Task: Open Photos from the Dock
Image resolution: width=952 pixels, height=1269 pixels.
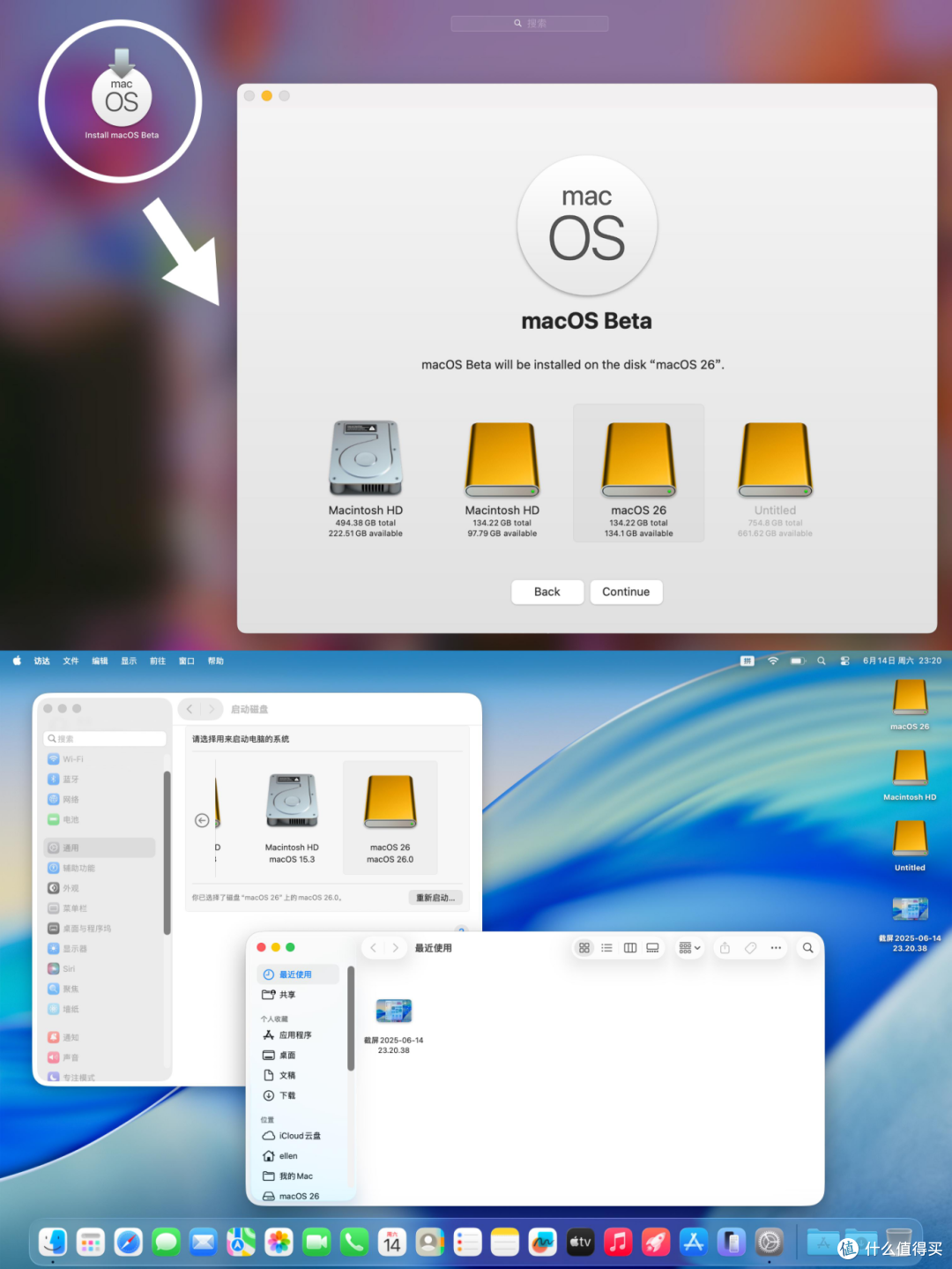Action: coord(279,1243)
